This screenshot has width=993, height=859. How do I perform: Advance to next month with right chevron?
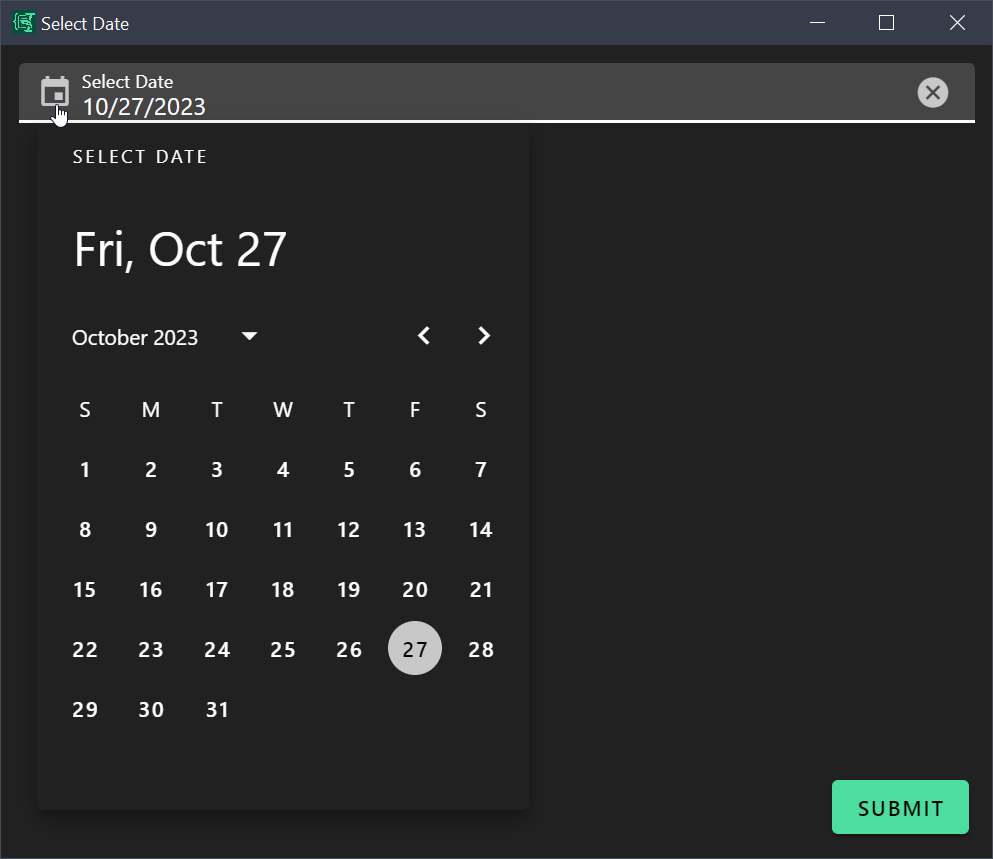(x=484, y=336)
